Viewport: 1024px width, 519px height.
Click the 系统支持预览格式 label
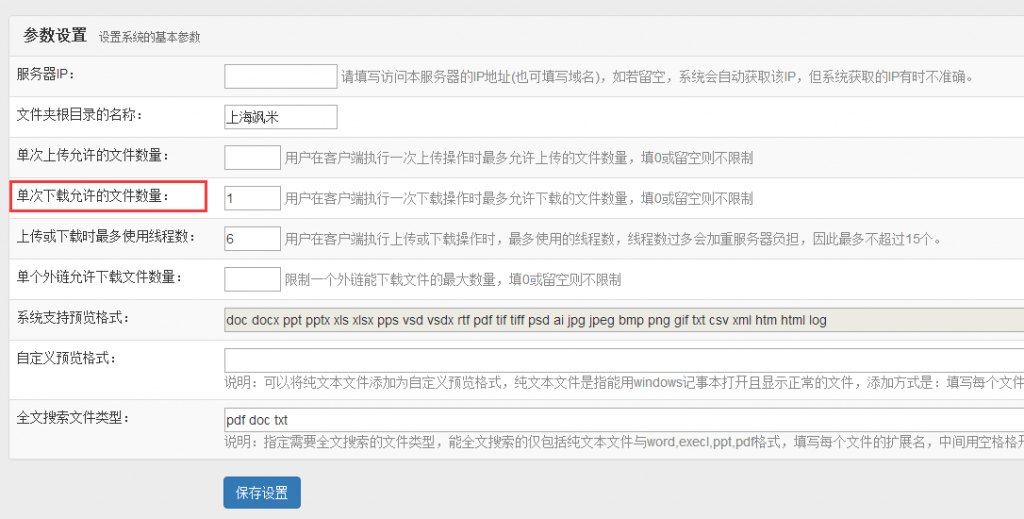[x=74, y=318]
